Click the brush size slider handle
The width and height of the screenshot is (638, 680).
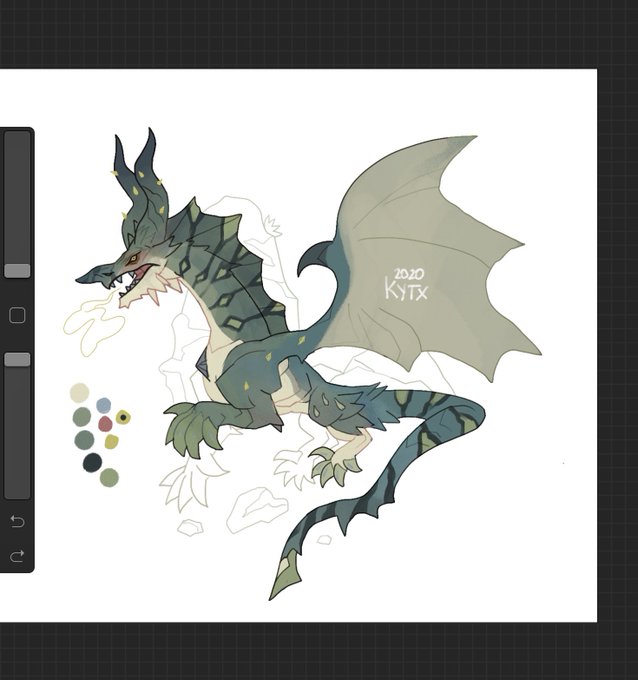pyautogui.click(x=17, y=271)
